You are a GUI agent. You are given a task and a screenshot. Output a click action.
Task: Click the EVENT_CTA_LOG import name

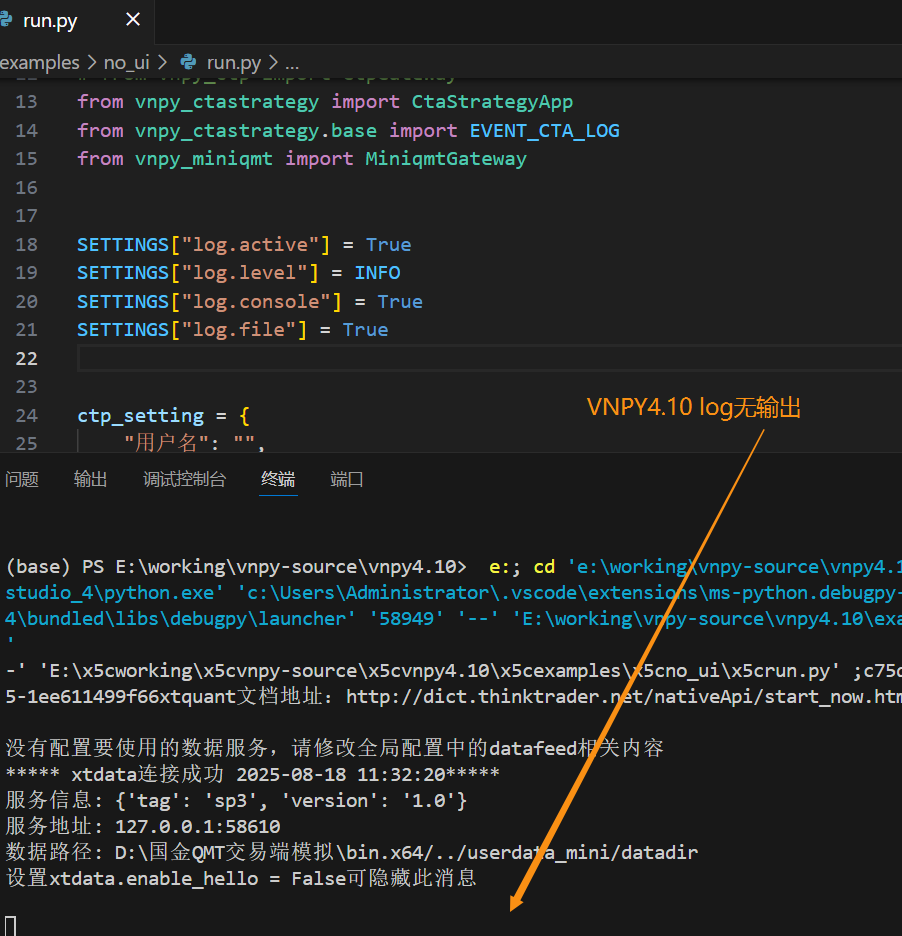pyautogui.click(x=544, y=131)
